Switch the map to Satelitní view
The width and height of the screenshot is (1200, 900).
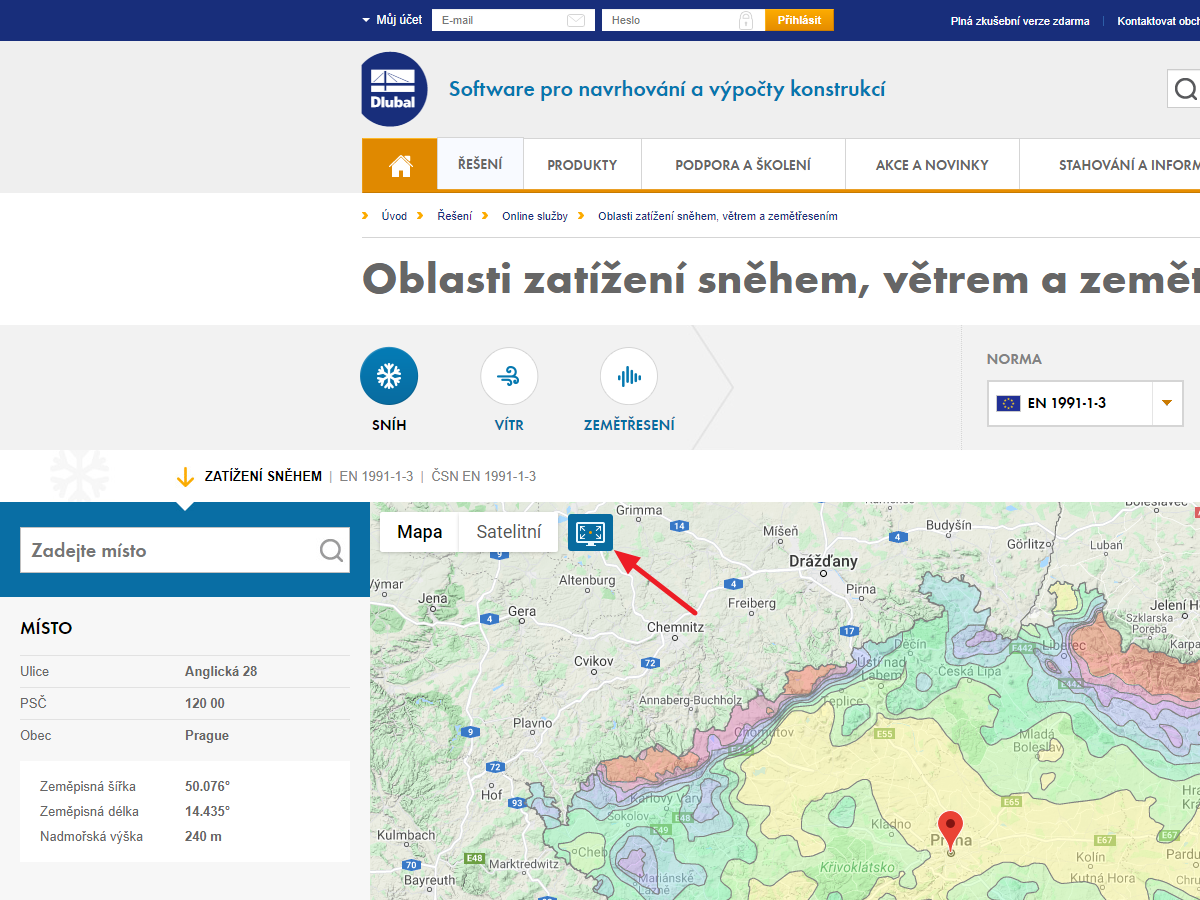coord(508,532)
